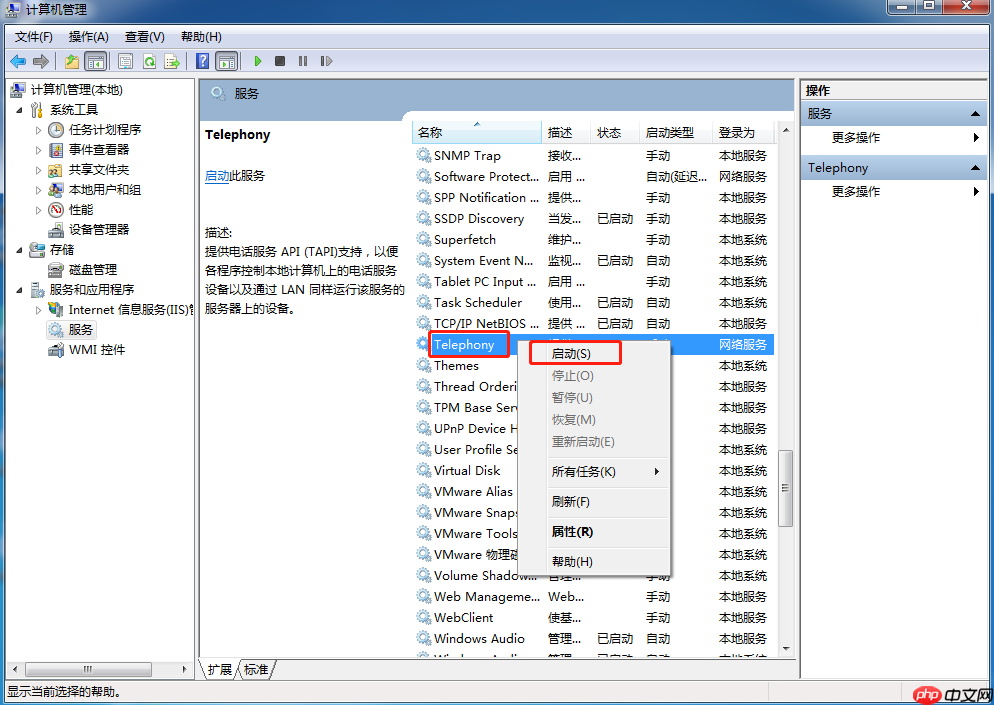Click the green Start service toolbar icon

(x=257, y=61)
